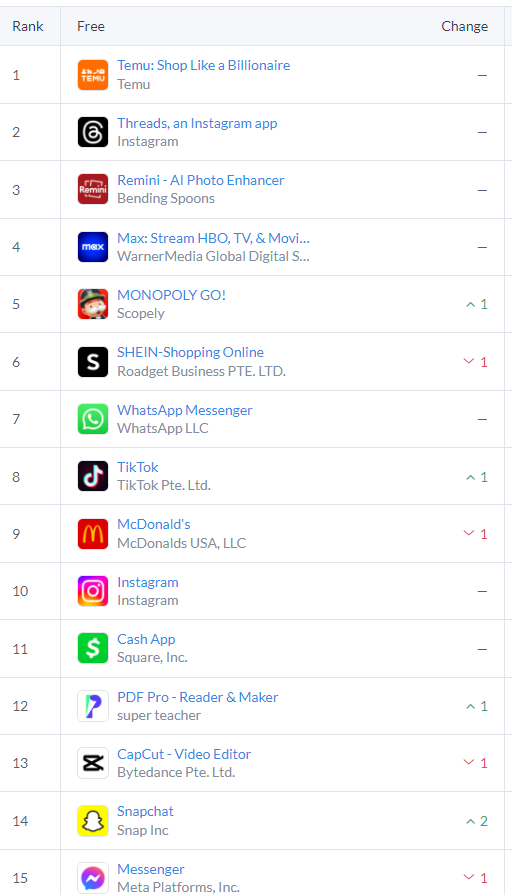This screenshot has width=512, height=895.
Task: Open the CapCut app icon
Action: [93, 763]
